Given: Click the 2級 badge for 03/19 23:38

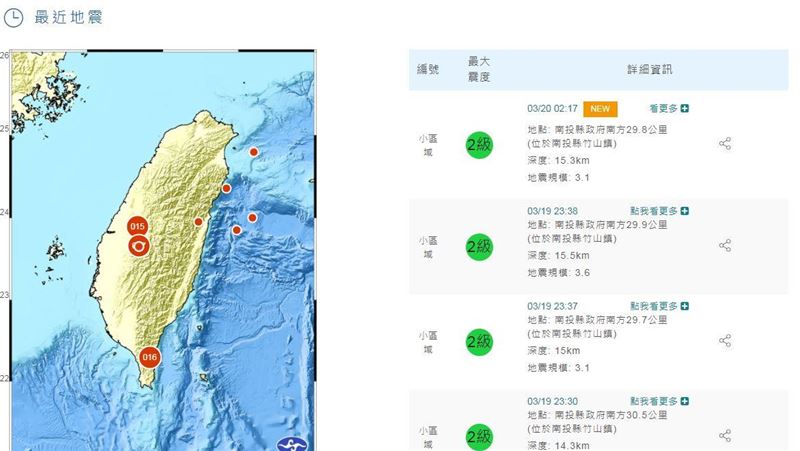Looking at the screenshot, I should (x=479, y=247).
